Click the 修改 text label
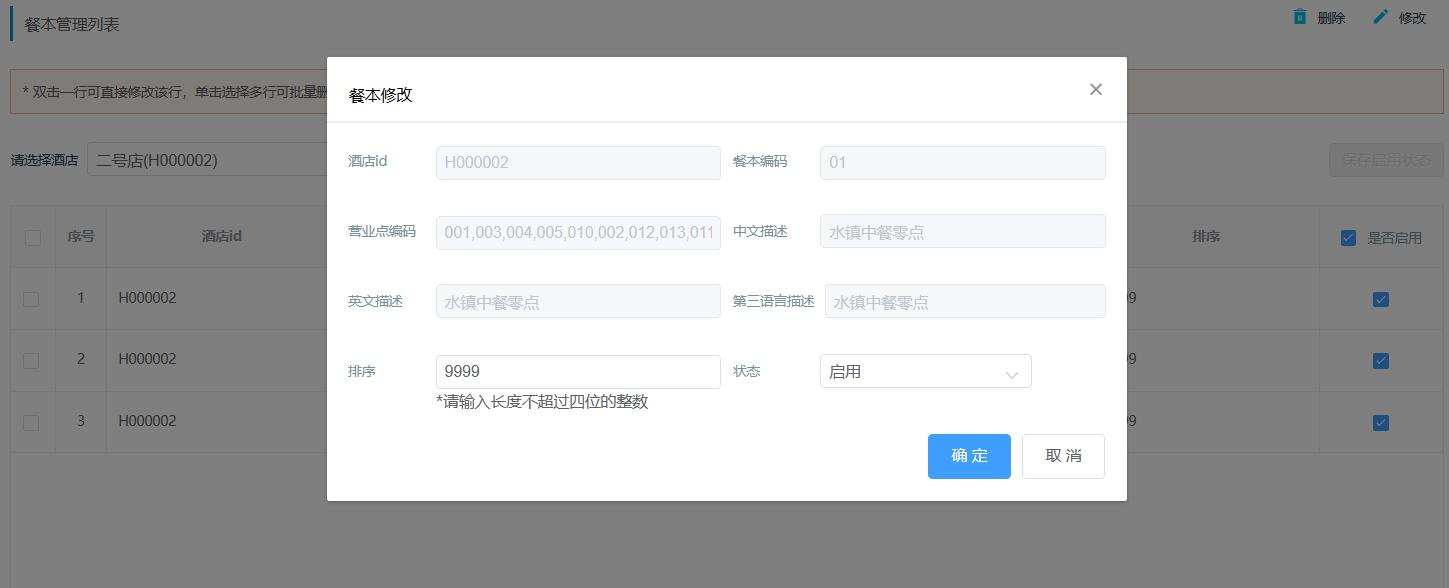The width and height of the screenshot is (1449, 588). point(1412,18)
